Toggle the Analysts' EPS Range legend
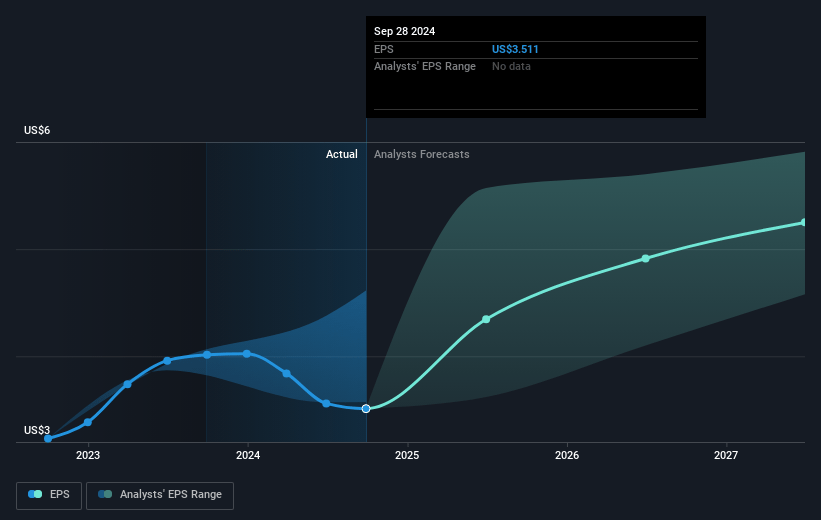 tap(160, 495)
